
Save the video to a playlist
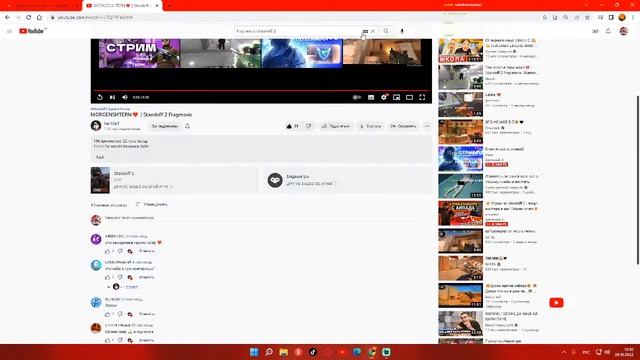(403, 126)
